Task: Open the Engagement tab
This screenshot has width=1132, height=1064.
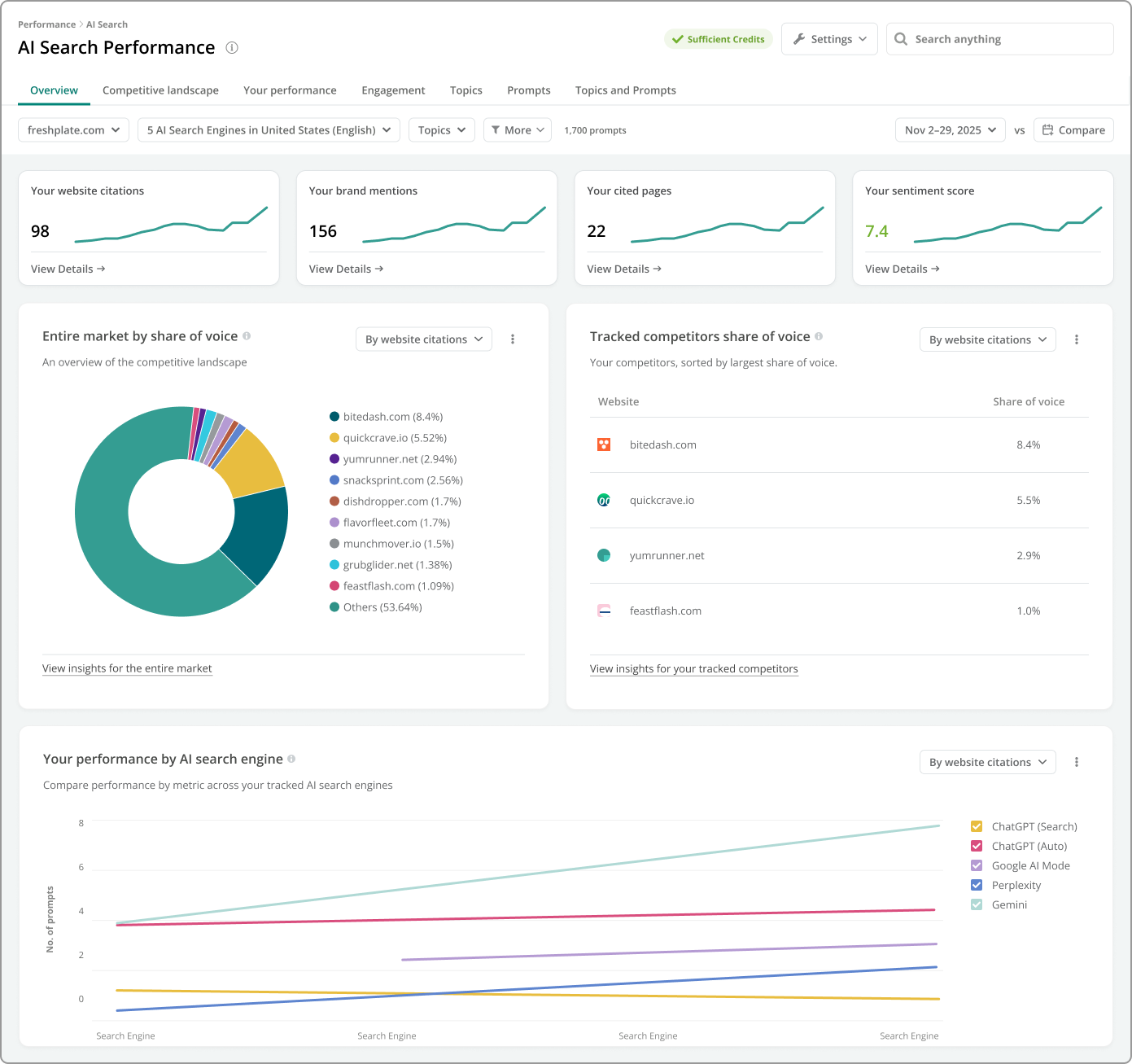Action: (x=393, y=90)
